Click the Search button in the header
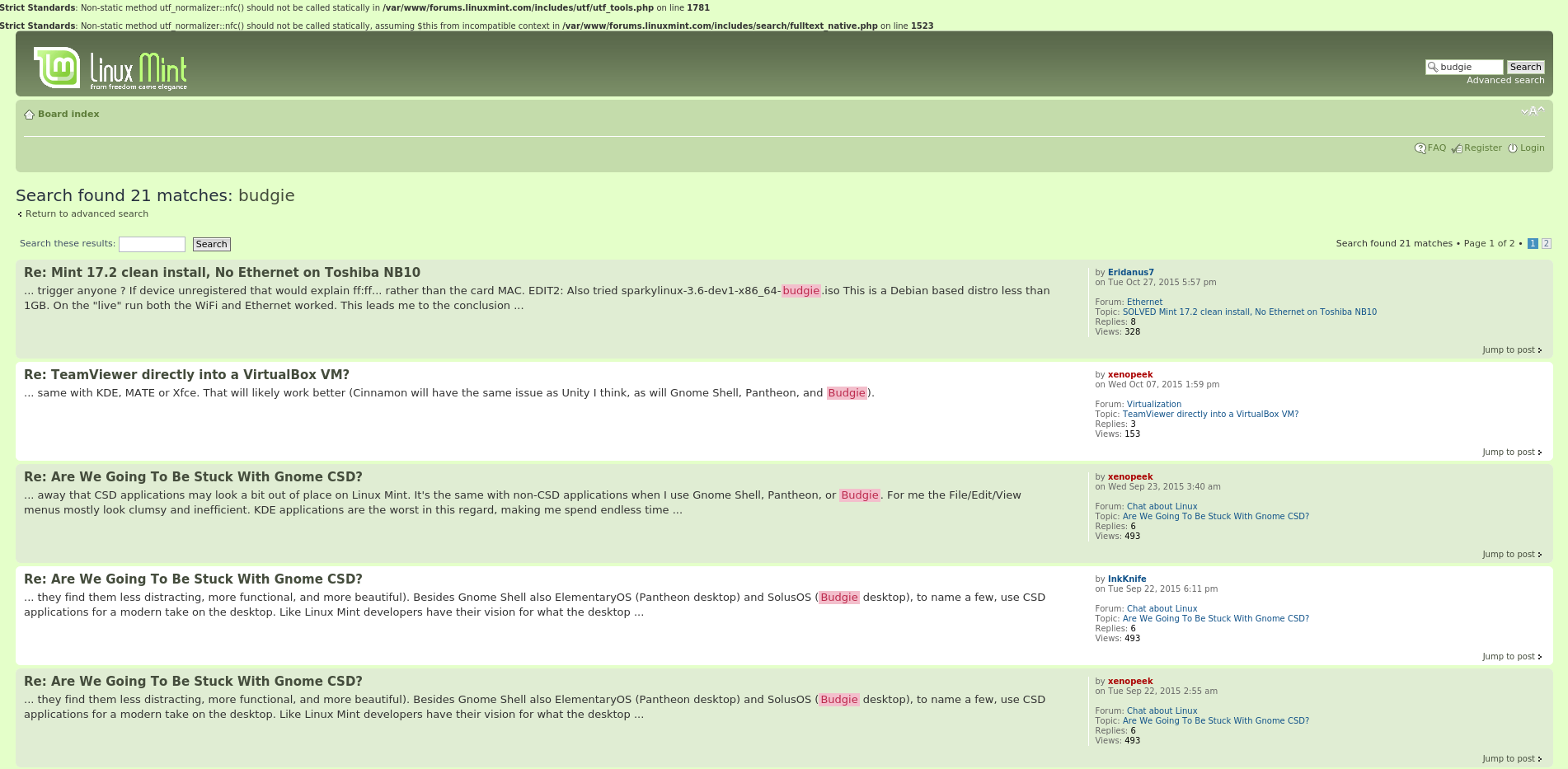Viewport: 1568px width, 769px height. 1525,68
